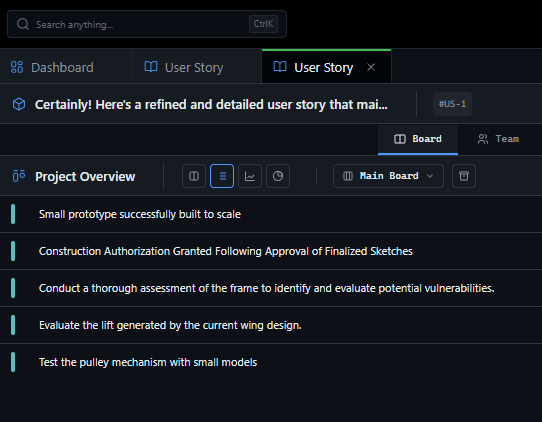Click the cube icon beside story title
Viewport: 542px width, 422px height.
(x=19, y=104)
